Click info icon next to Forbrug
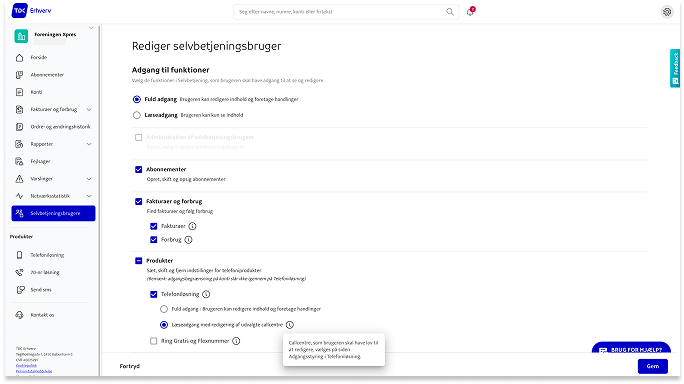The height and width of the screenshot is (384, 684). pos(188,240)
